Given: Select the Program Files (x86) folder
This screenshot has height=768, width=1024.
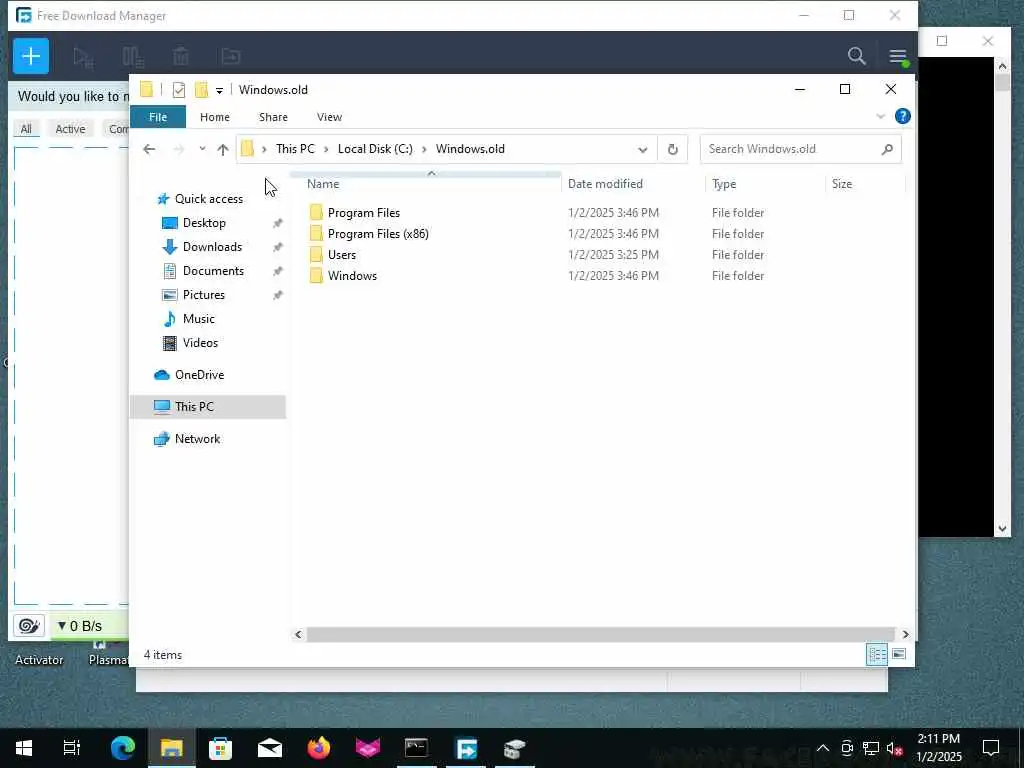Looking at the screenshot, I should tap(378, 234).
